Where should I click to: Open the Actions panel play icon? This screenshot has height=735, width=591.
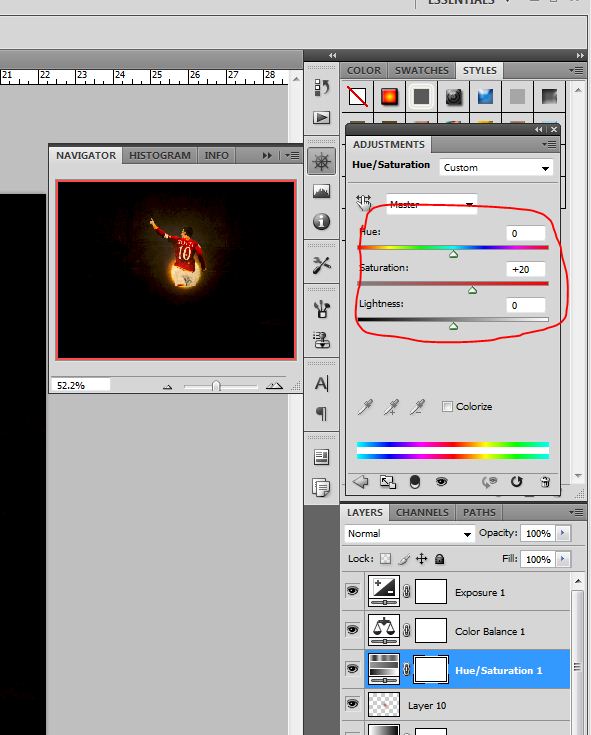pos(322,117)
